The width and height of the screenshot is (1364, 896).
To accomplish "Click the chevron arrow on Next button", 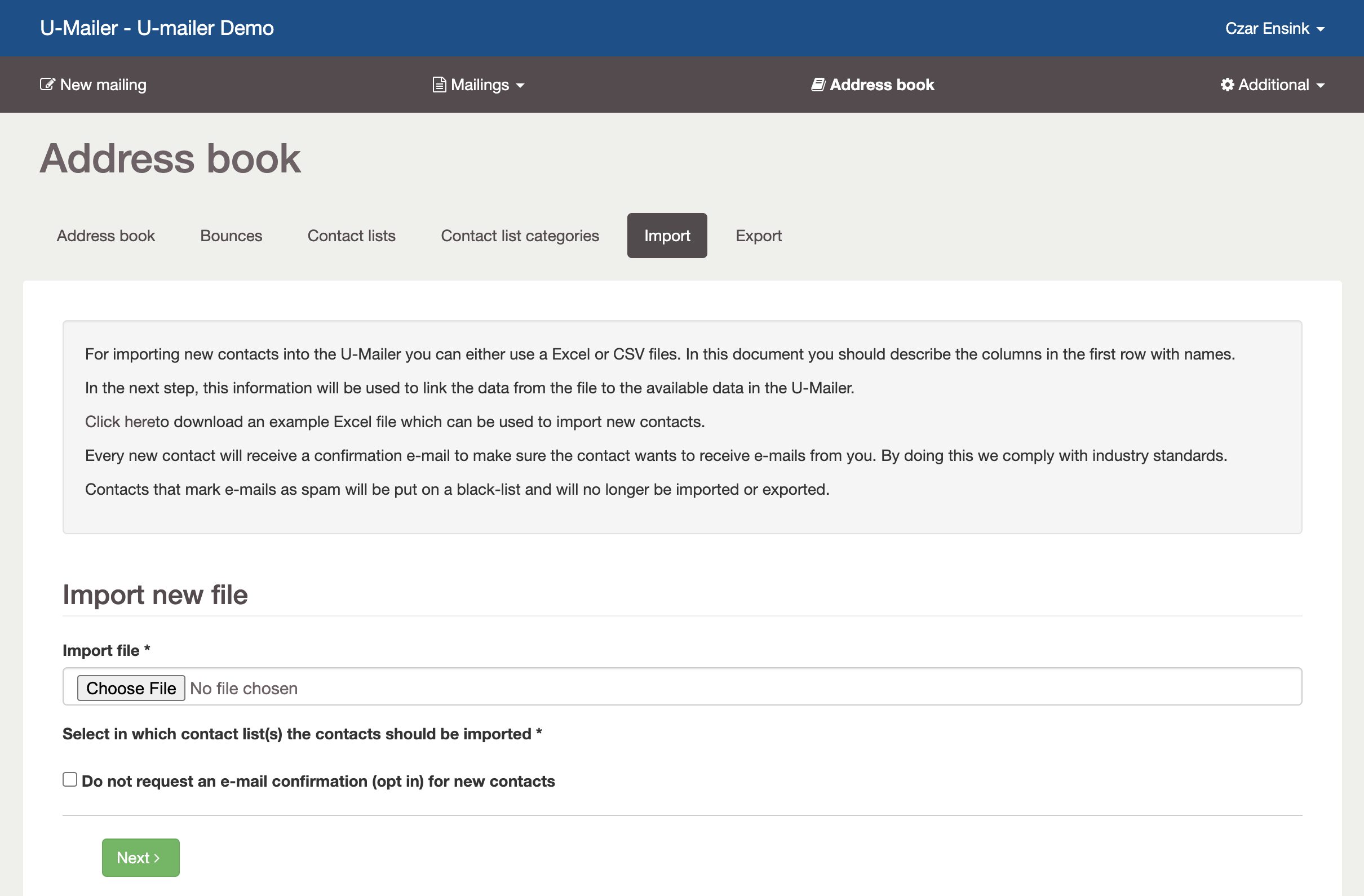I will coord(157,858).
